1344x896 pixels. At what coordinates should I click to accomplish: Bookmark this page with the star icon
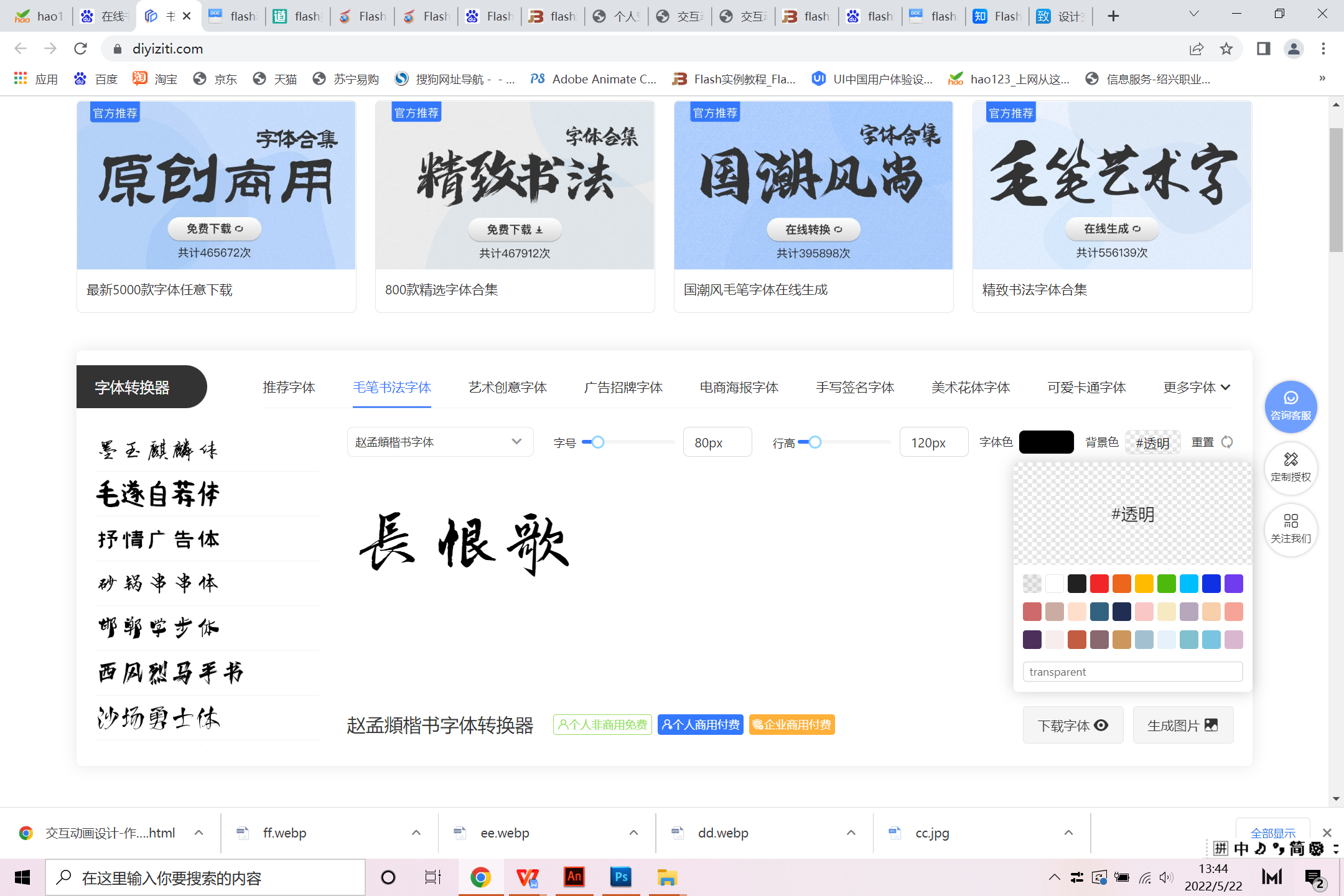[x=1226, y=49]
